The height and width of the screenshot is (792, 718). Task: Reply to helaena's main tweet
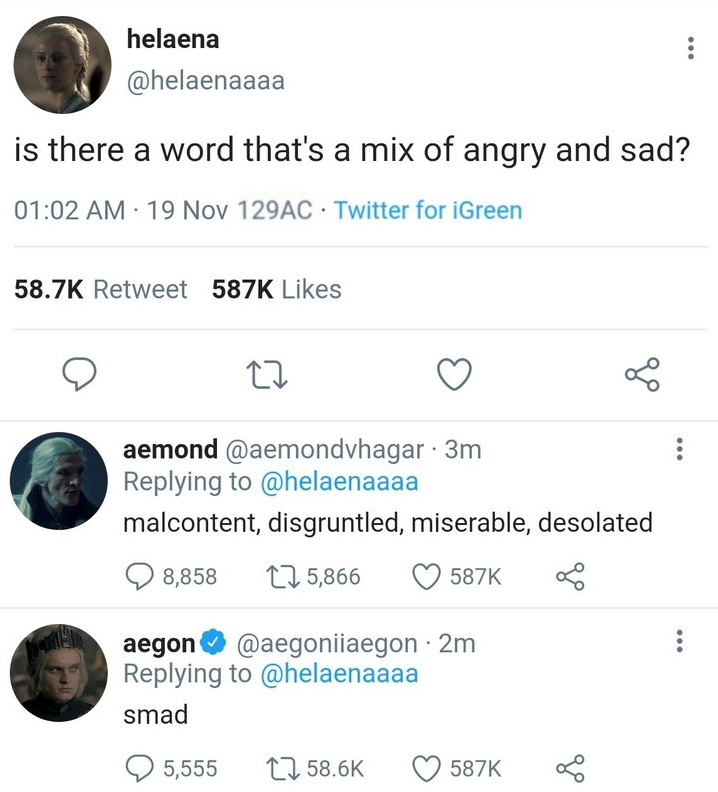(78, 375)
